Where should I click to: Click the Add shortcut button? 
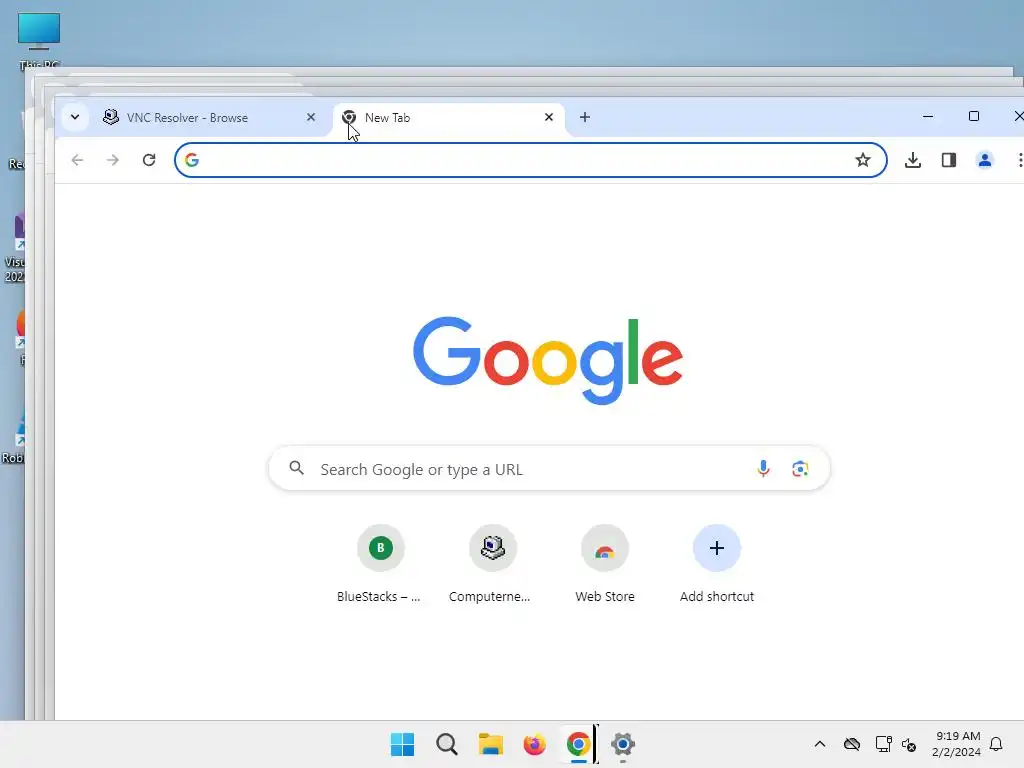[716, 565]
